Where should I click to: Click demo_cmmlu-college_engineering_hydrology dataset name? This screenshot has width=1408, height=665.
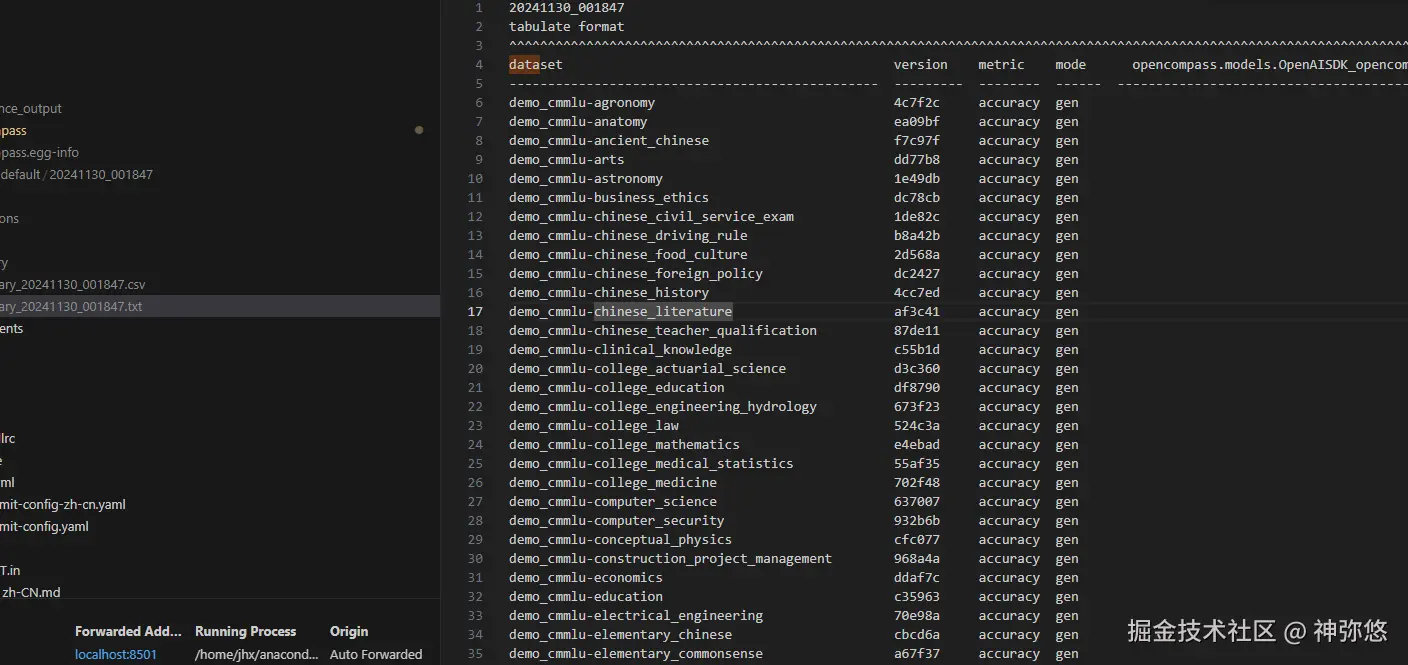(x=663, y=406)
